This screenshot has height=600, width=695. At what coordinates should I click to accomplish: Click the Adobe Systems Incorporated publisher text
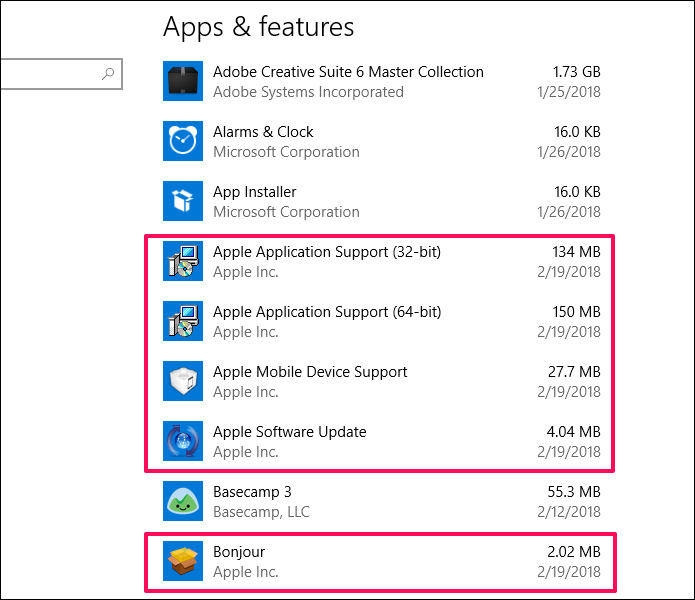(x=308, y=92)
